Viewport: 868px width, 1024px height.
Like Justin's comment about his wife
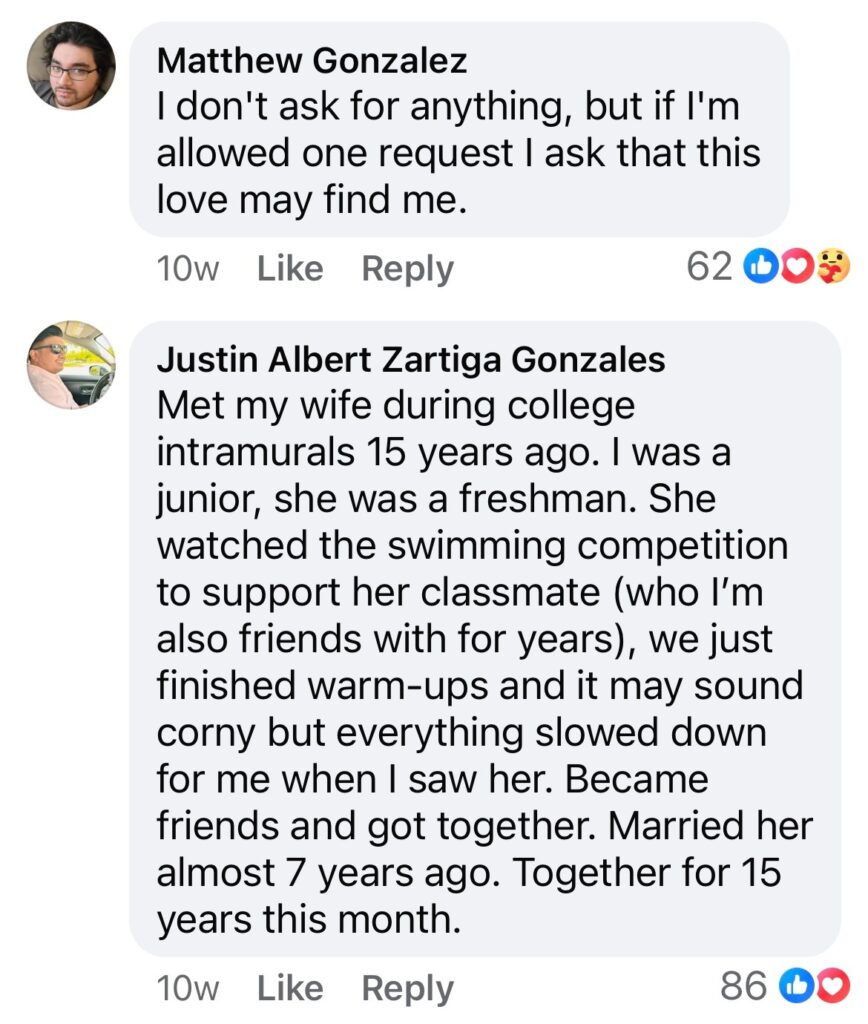tap(290, 988)
